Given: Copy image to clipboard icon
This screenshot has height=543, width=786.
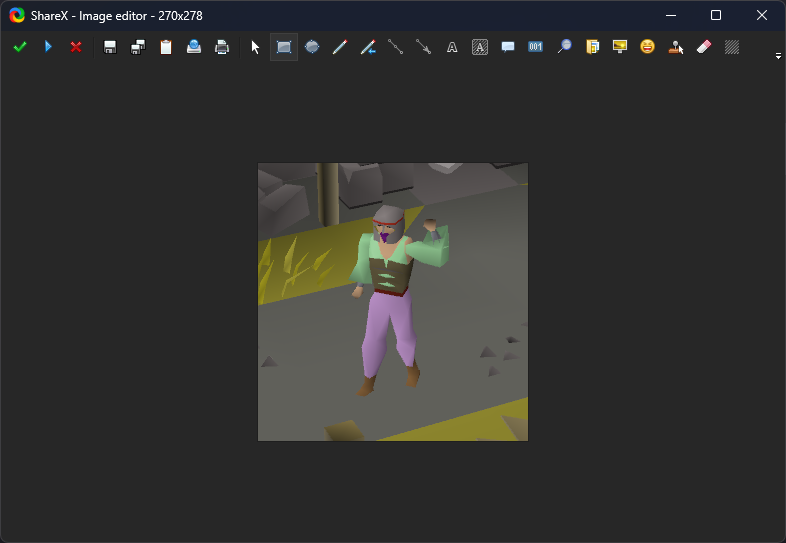Looking at the screenshot, I should [166, 47].
